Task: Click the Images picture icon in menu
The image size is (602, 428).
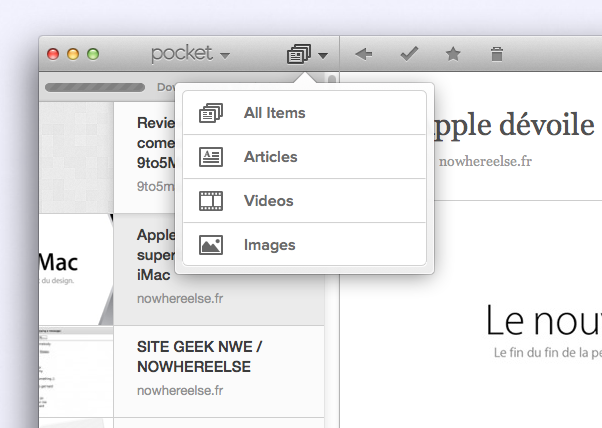Action: pyautogui.click(x=211, y=245)
